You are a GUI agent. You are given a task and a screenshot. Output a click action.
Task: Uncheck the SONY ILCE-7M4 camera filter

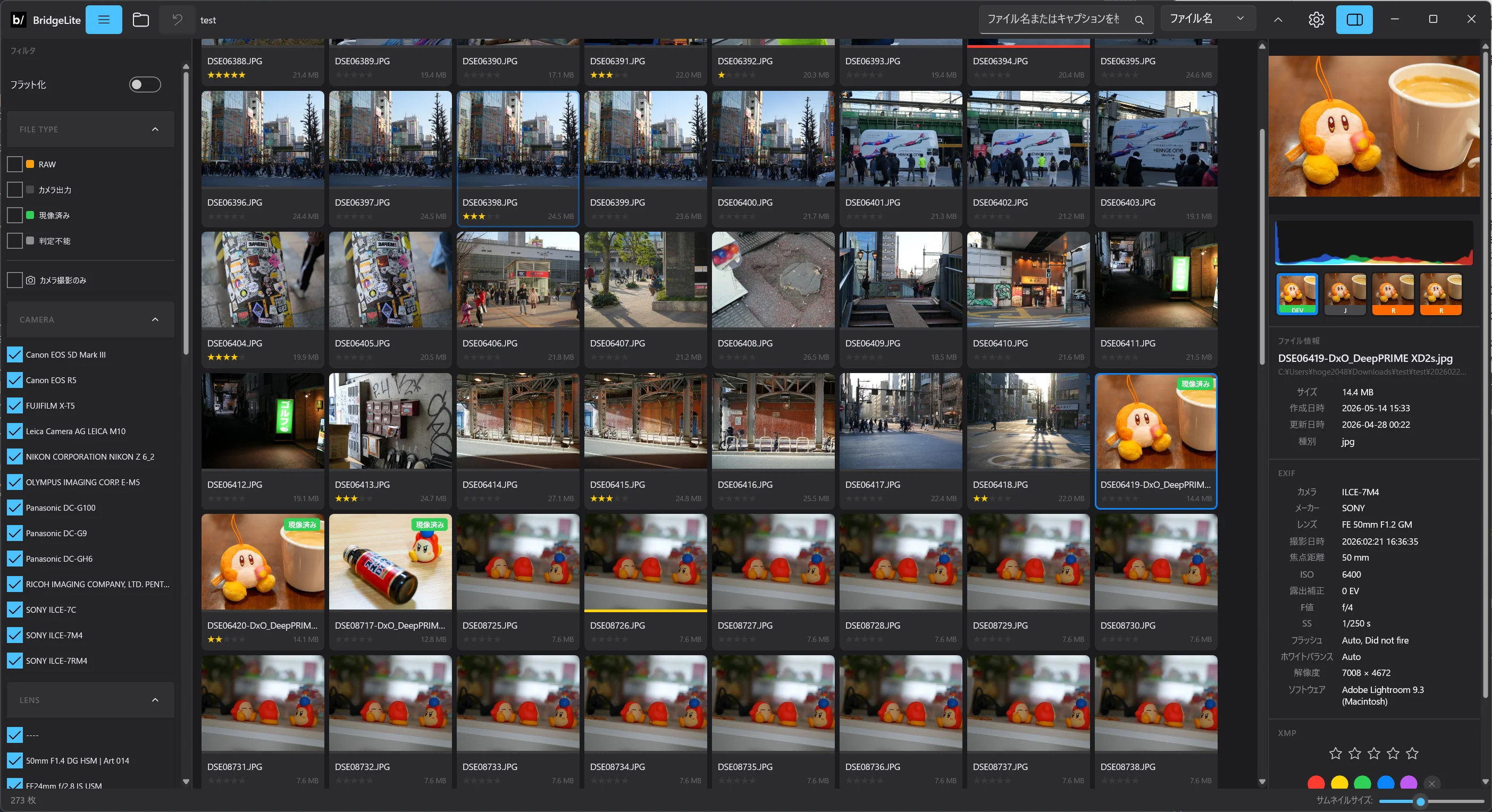click(15, 635)
